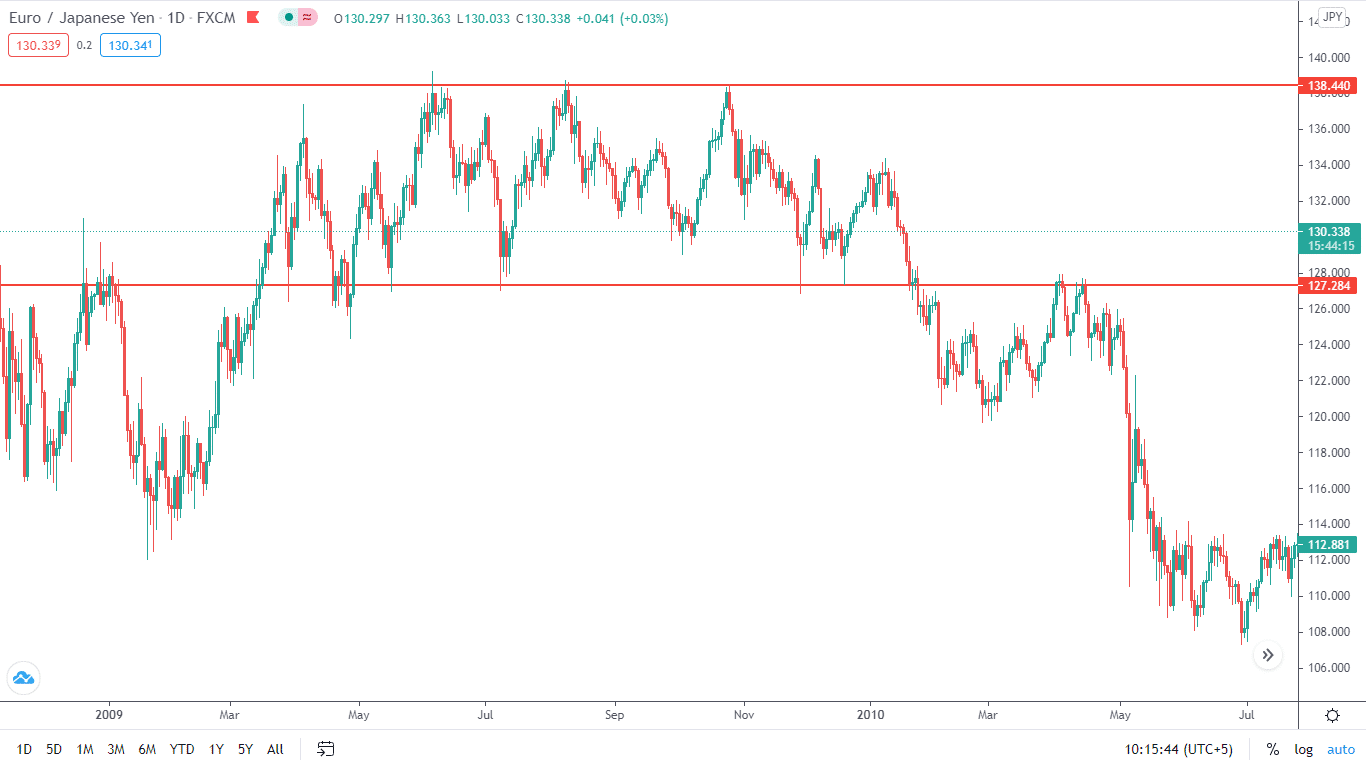Click the 0.2 spread value
The width and height of the screenshot is (1366, 768).
click(x=84, y=45)
